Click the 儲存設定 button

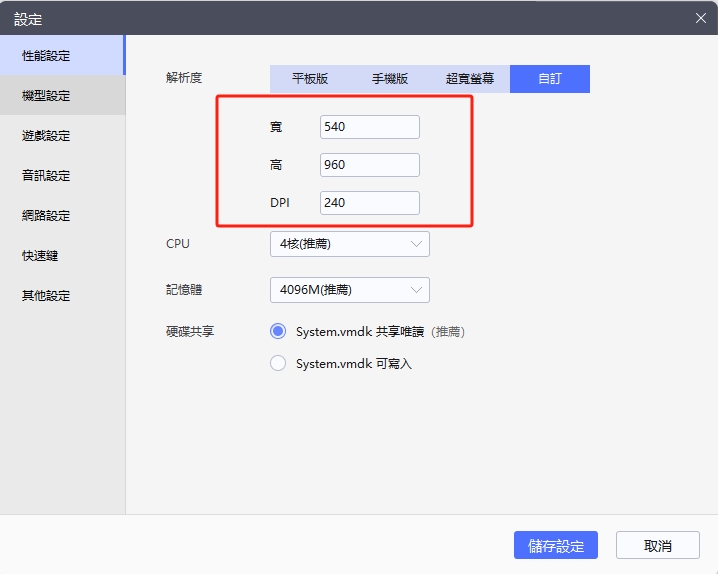click(x=556, y=545)
